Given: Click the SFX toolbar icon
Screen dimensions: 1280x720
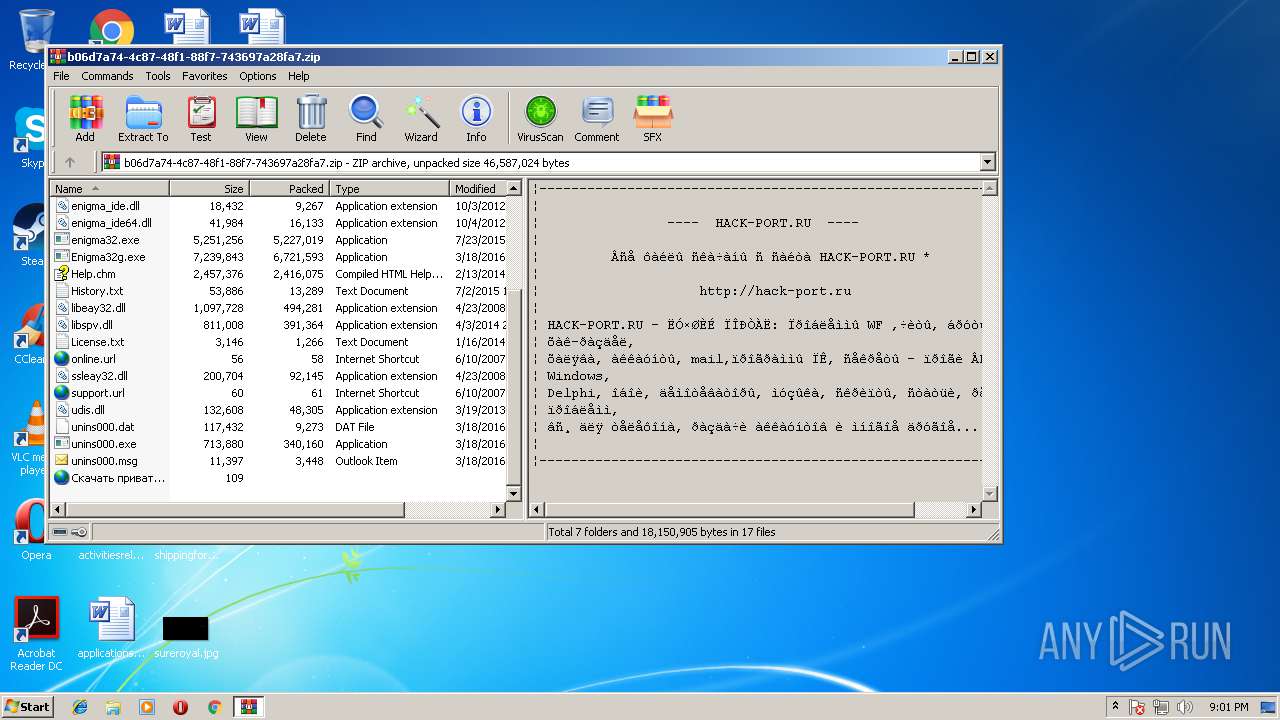Looking at the screenshot, I should click(652, 119).
